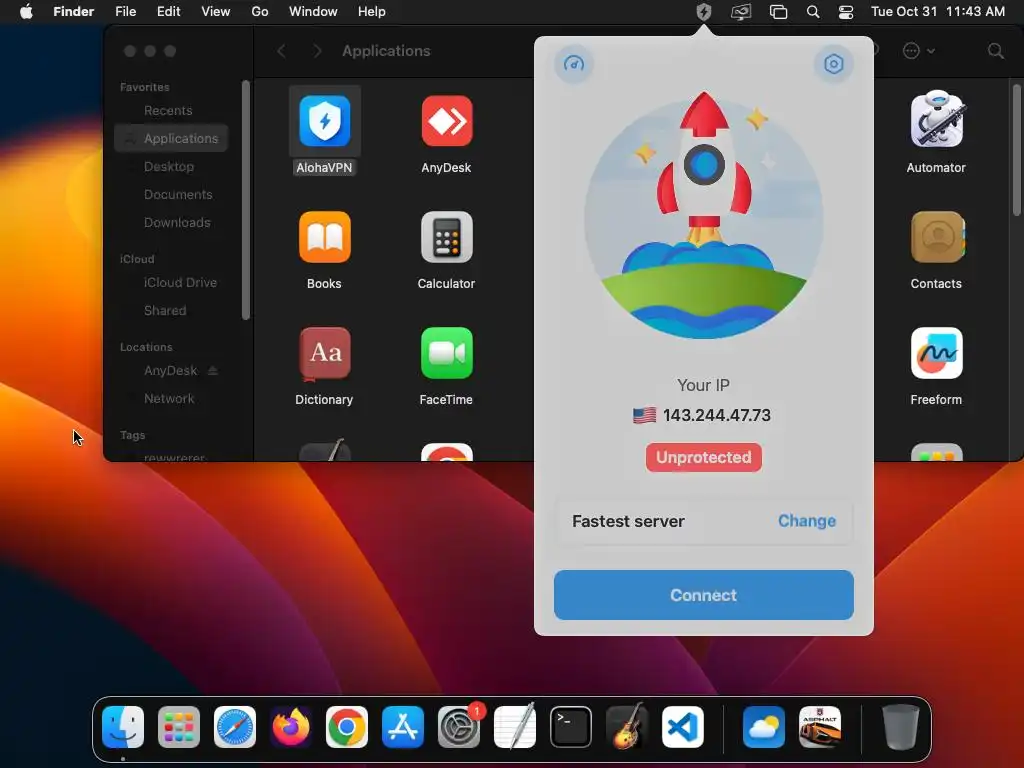Open Finder from the Dock

(123, 727)
